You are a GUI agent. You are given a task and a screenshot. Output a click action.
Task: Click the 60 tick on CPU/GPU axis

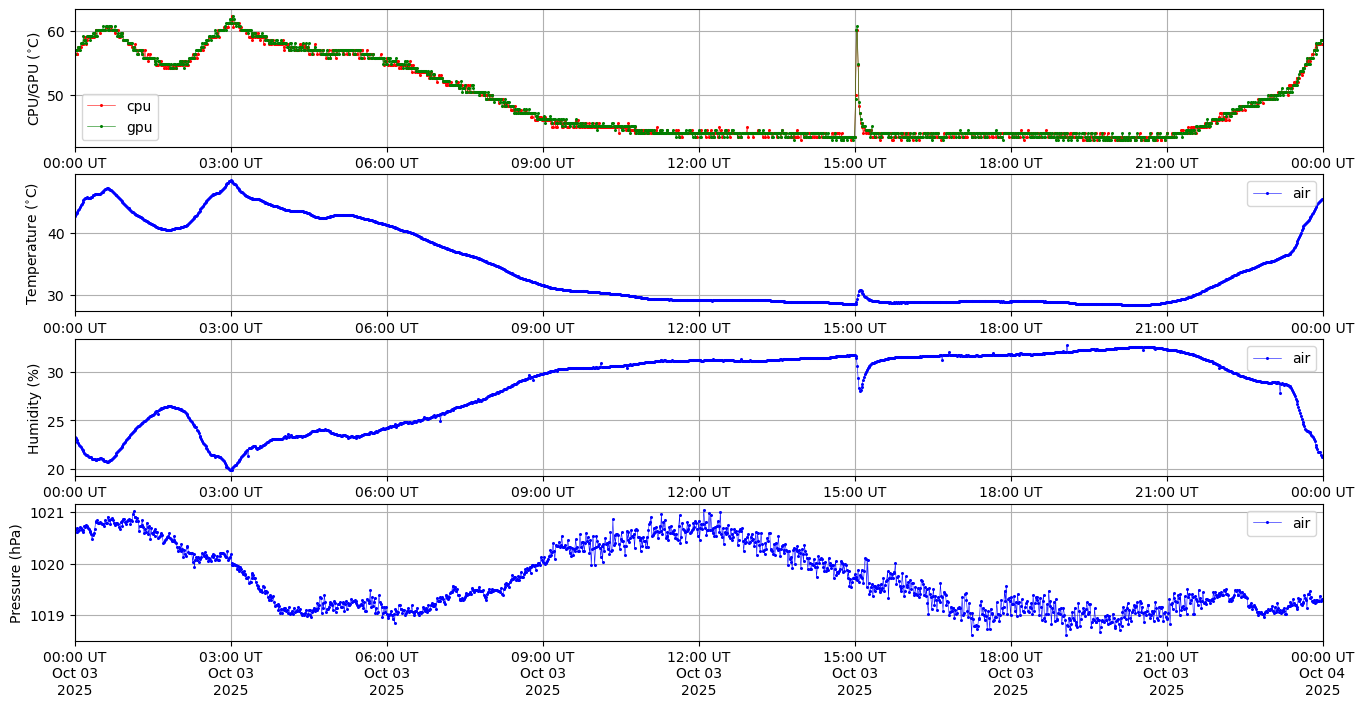(x=55, y=32)
